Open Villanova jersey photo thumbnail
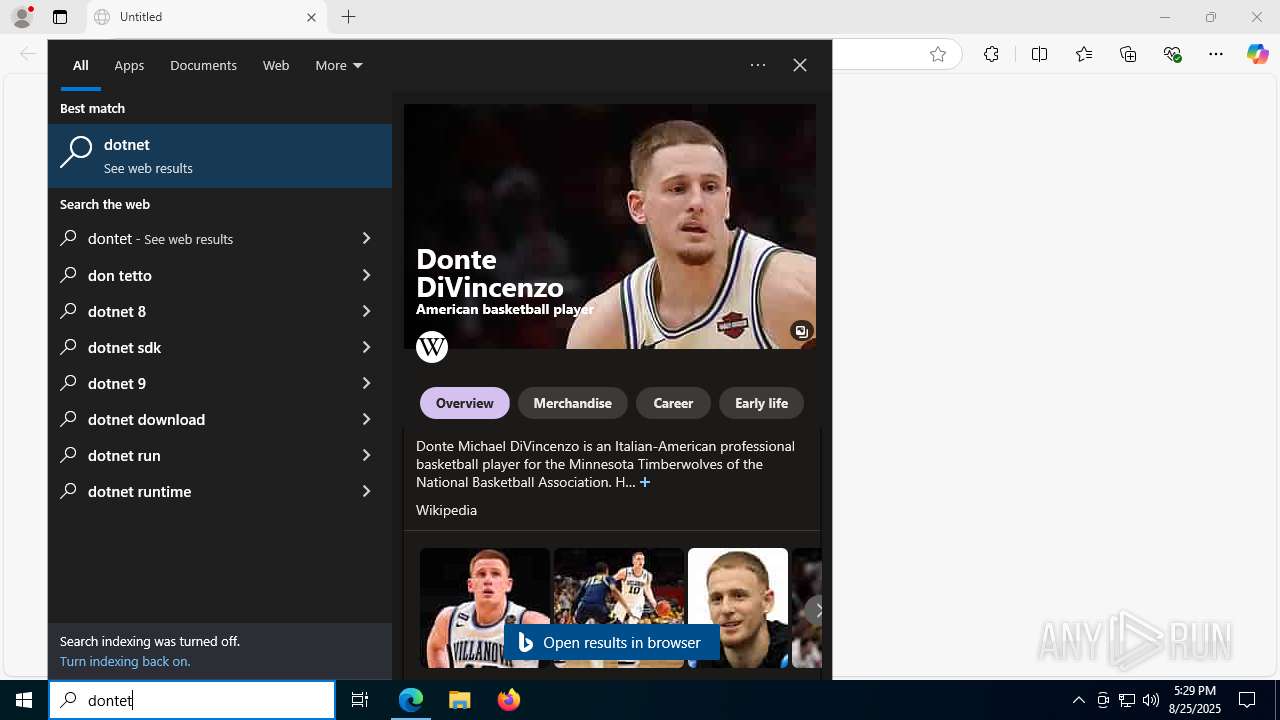Screen dimensions: 1280x720 pos(485,607)
